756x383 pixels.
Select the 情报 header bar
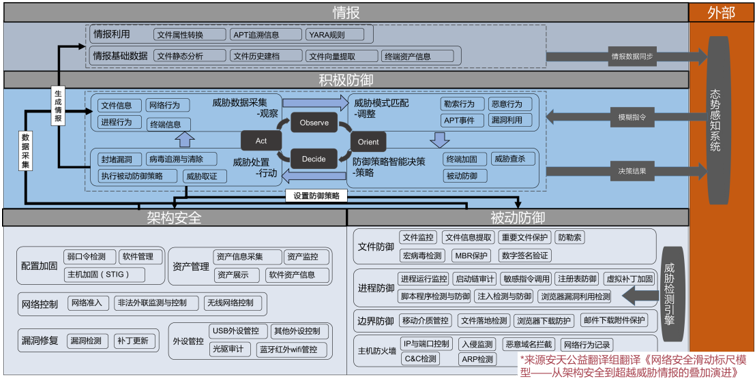tap(346, 13)
